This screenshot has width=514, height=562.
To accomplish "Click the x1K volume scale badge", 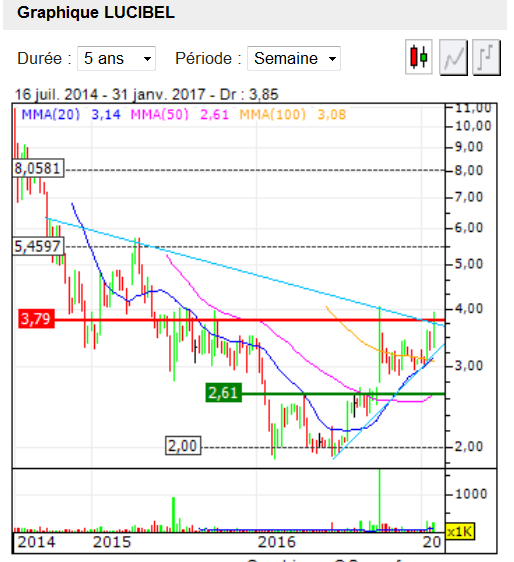I will click(460, 532).
